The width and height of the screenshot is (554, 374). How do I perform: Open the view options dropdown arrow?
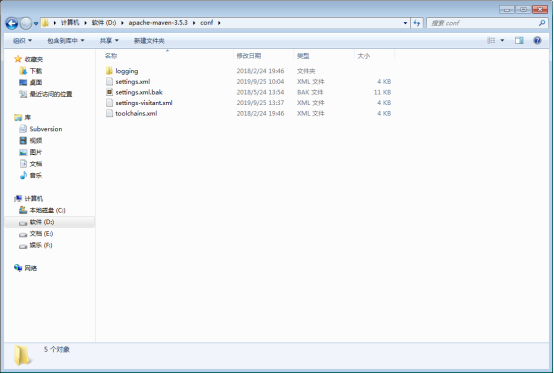pyautogui.click(x=502, y=41)
